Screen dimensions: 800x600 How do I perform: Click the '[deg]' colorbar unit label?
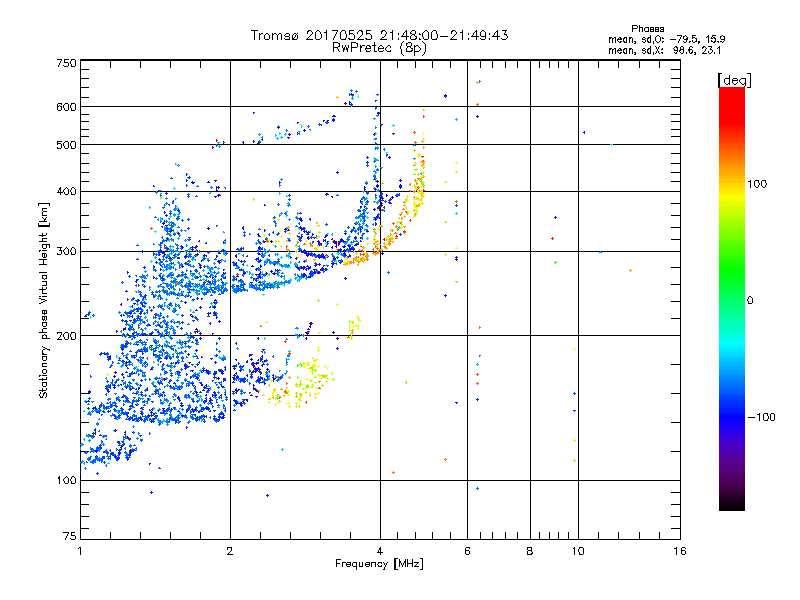click(734, 80)
